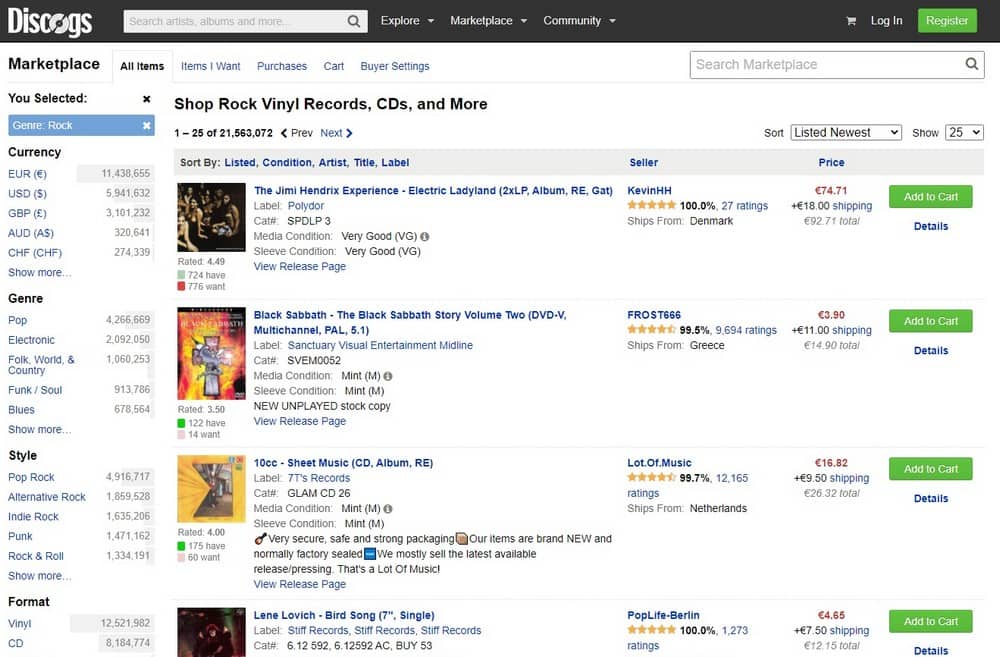Viewport: 1000px width, 657px height.
Task: Sort results by Condition
Action: tap(287, 163)
